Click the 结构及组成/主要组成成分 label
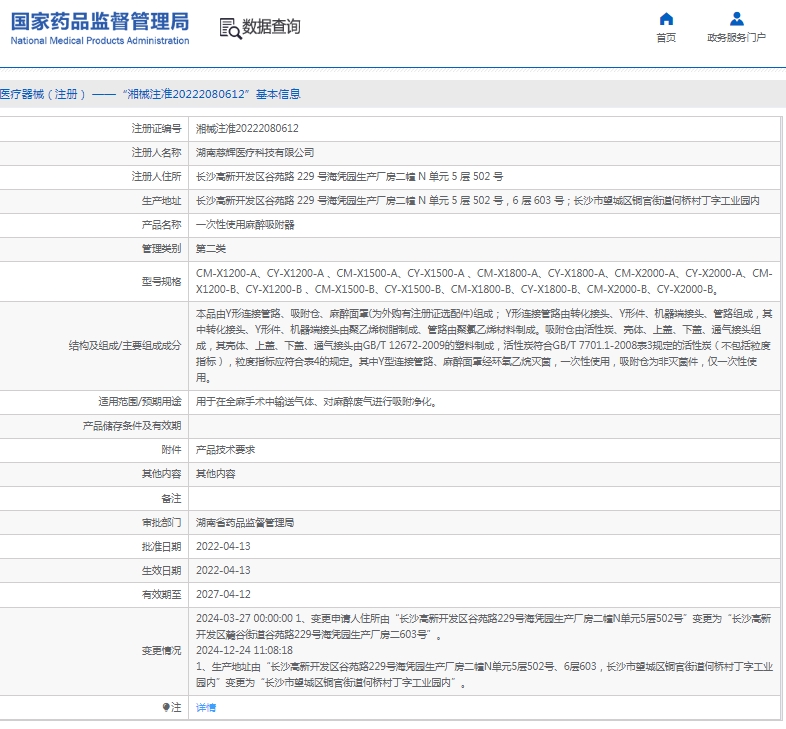This screenshot has height=729, width=786. point(125,345)
